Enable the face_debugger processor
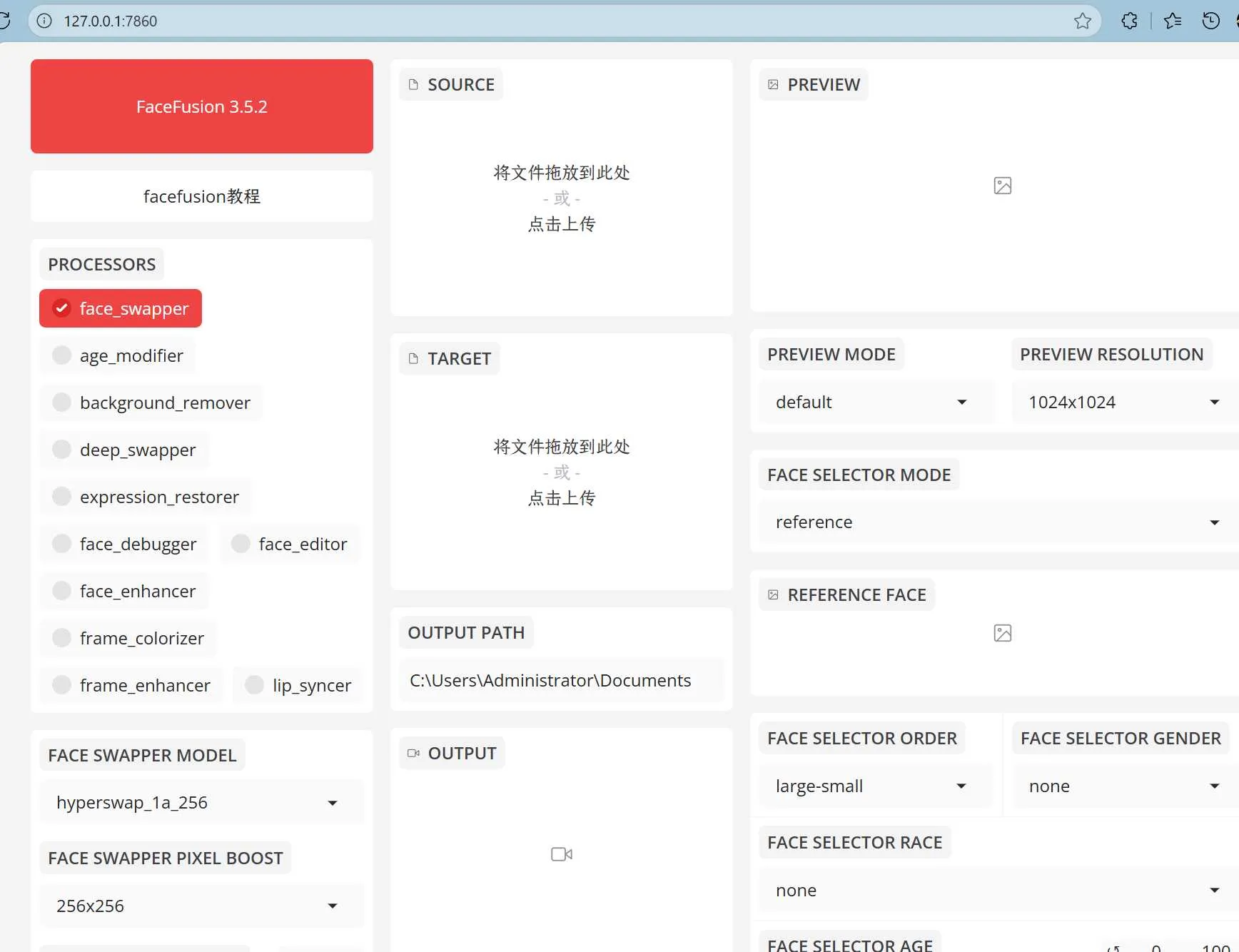1239x952 pixels. (124, 544)
